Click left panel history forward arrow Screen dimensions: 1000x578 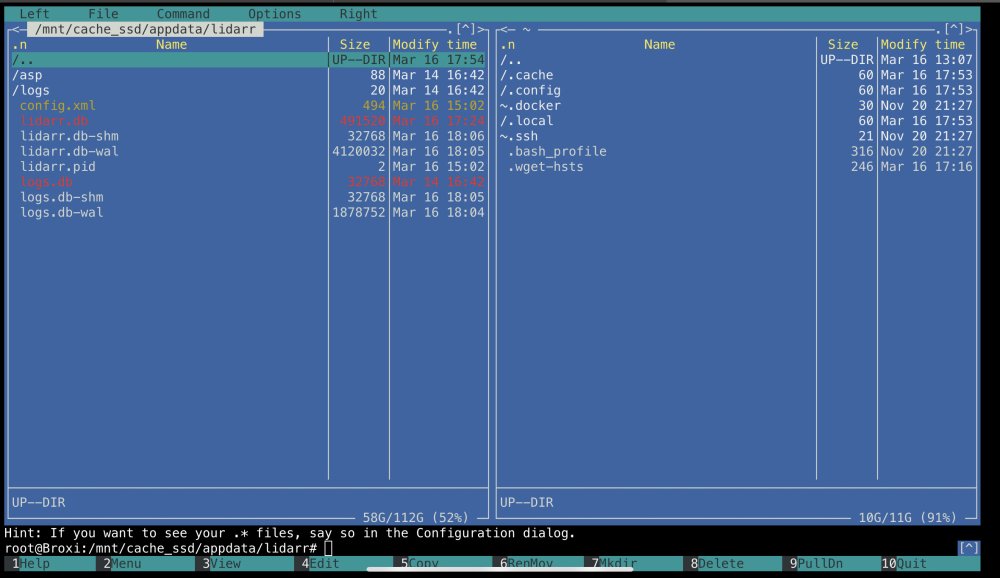(482, 29)
